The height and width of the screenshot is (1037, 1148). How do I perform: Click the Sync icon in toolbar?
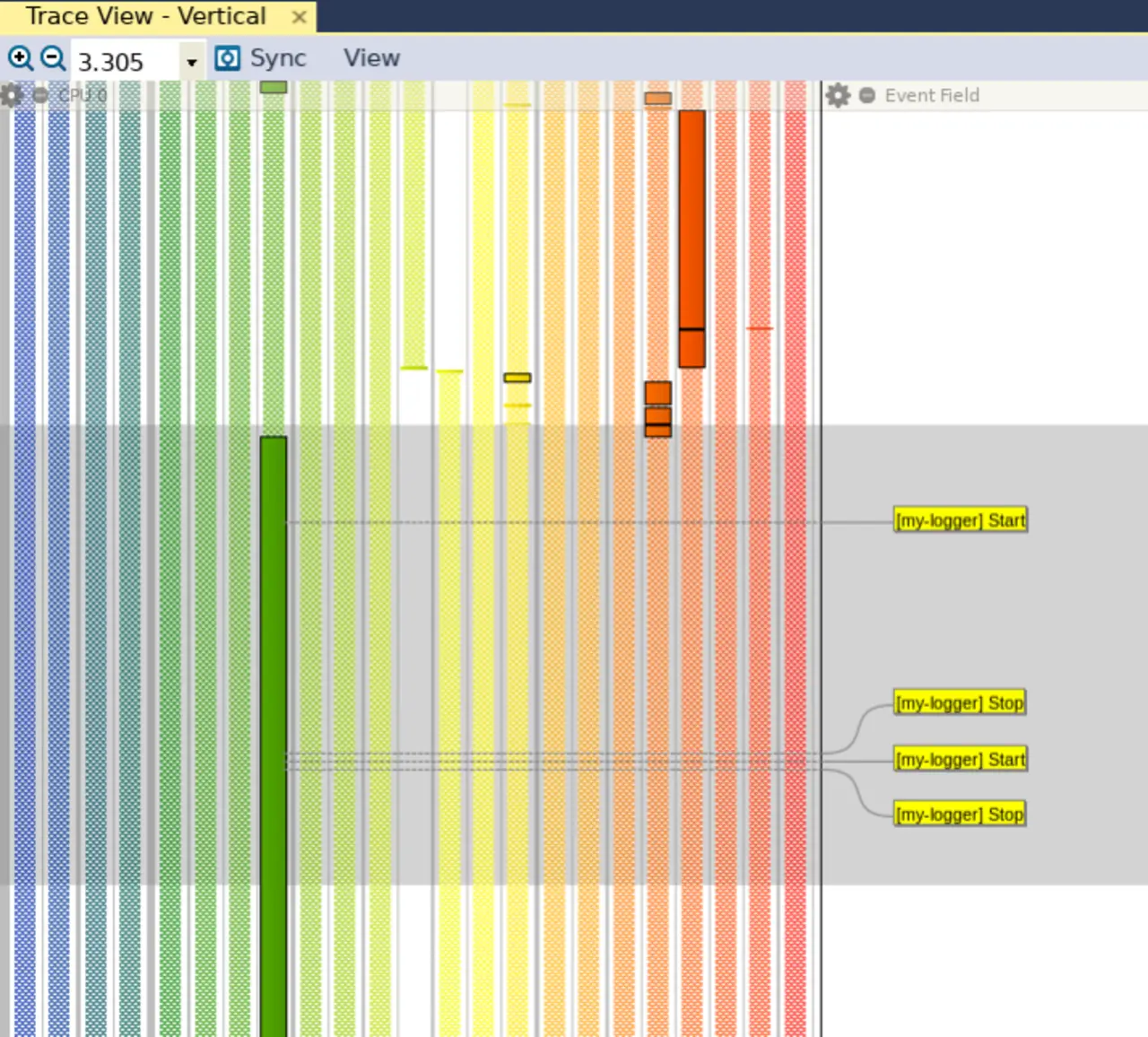coord(228,59)
